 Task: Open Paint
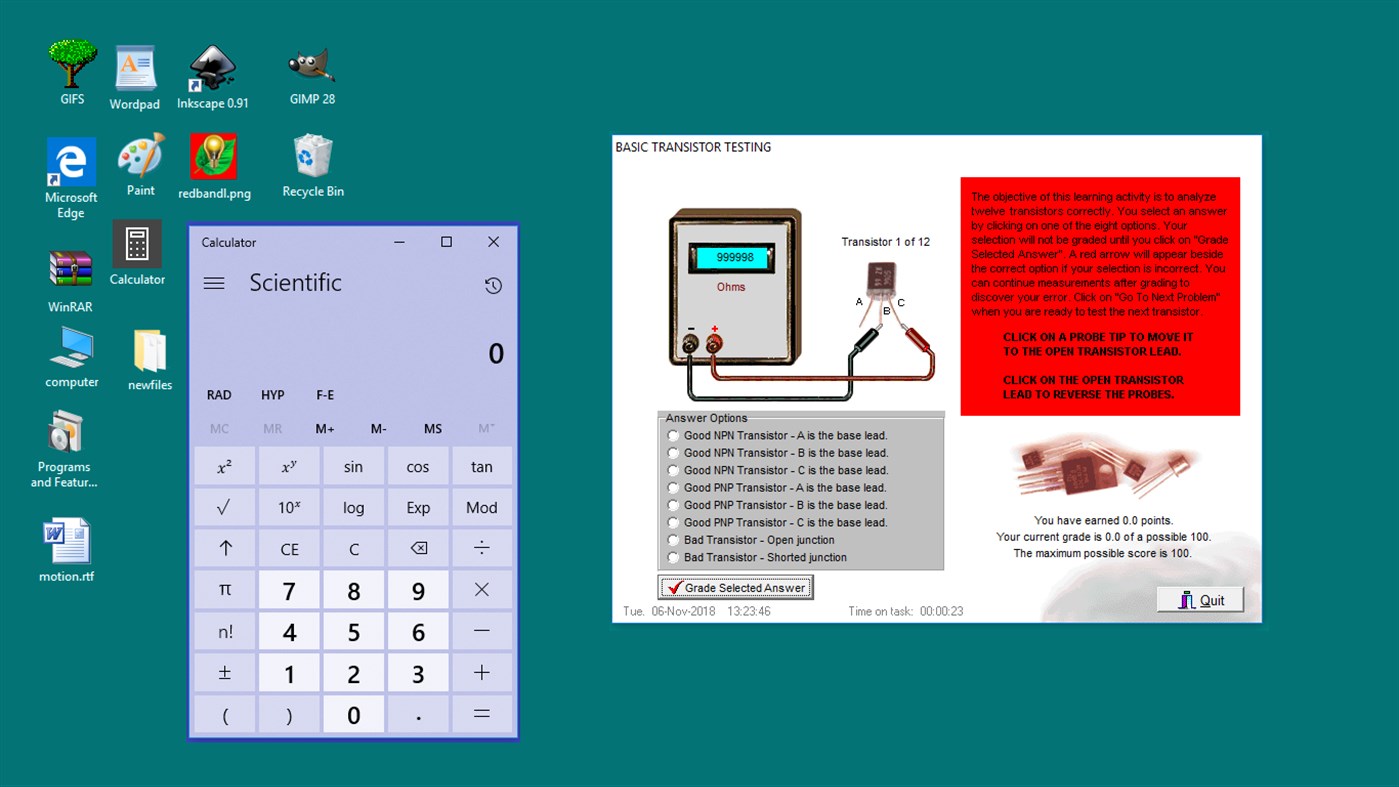(140, 155)
